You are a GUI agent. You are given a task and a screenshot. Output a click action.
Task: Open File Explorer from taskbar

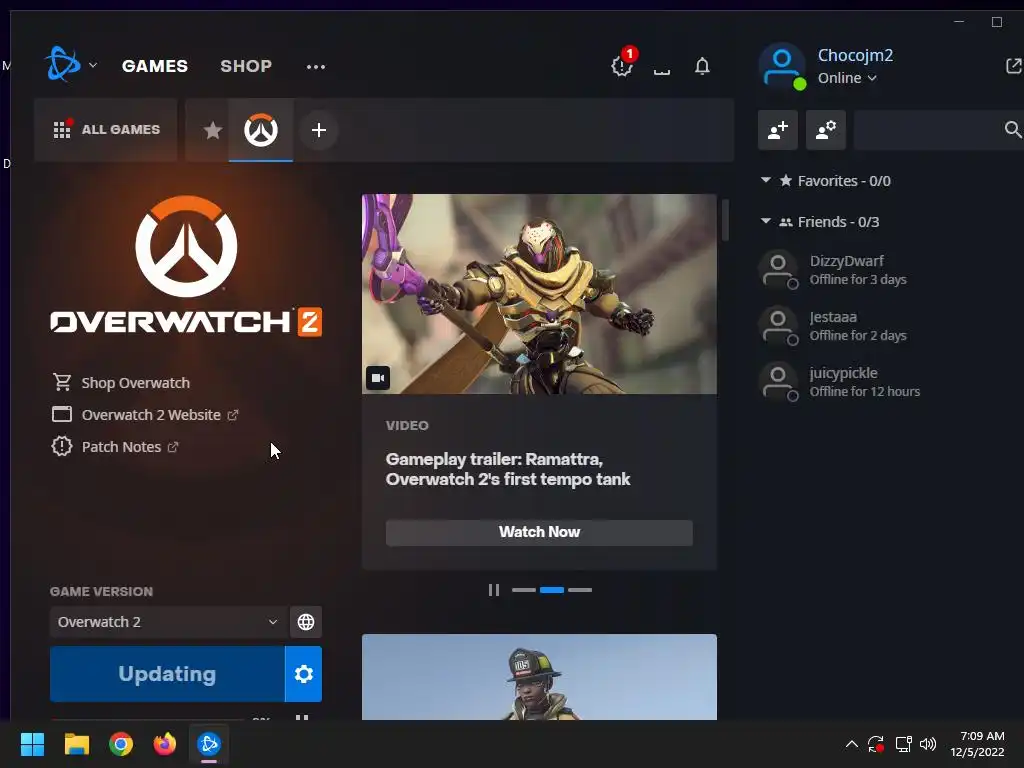click(76, 744)
